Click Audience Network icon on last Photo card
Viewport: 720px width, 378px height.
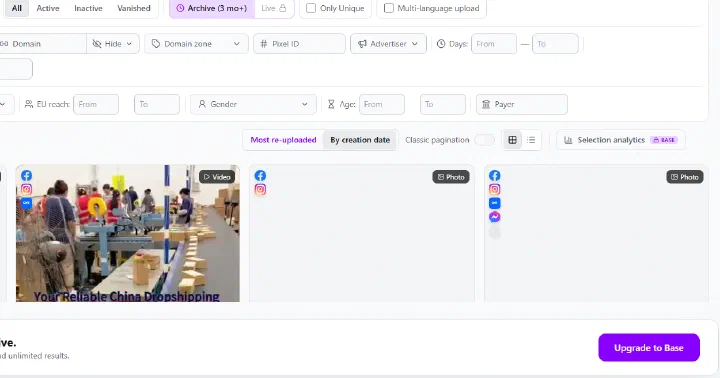495,203
